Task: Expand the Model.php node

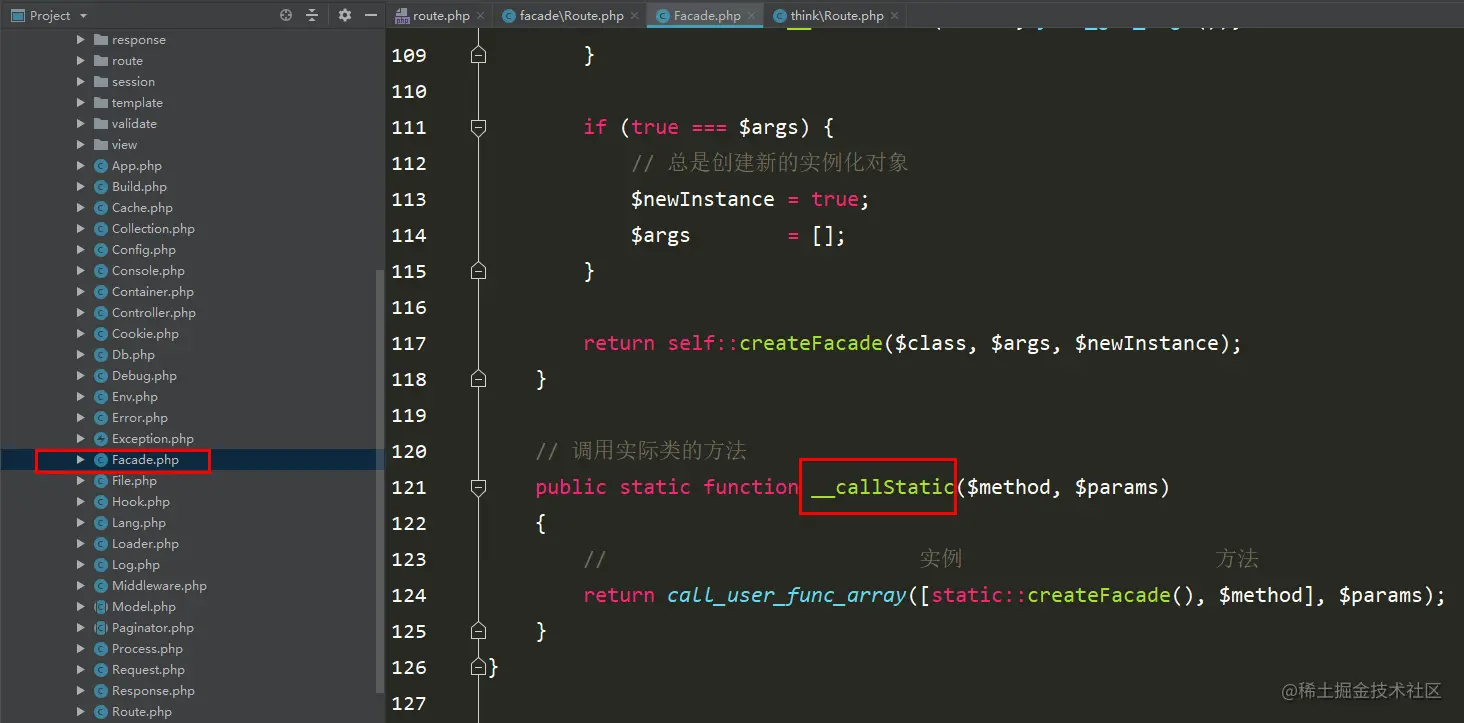Action: (x=81, y=607)
